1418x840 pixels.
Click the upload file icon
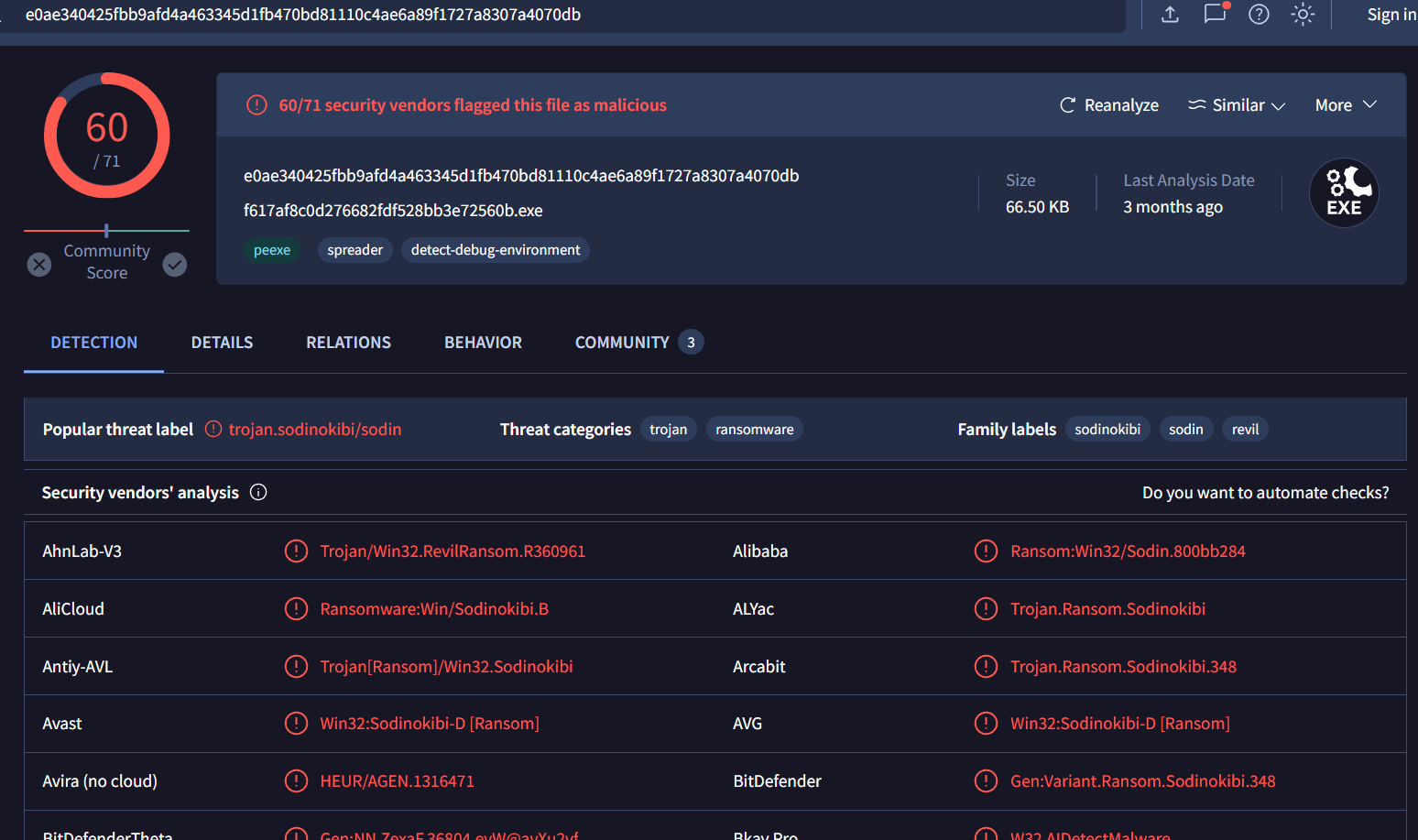tap(1170, 15)
